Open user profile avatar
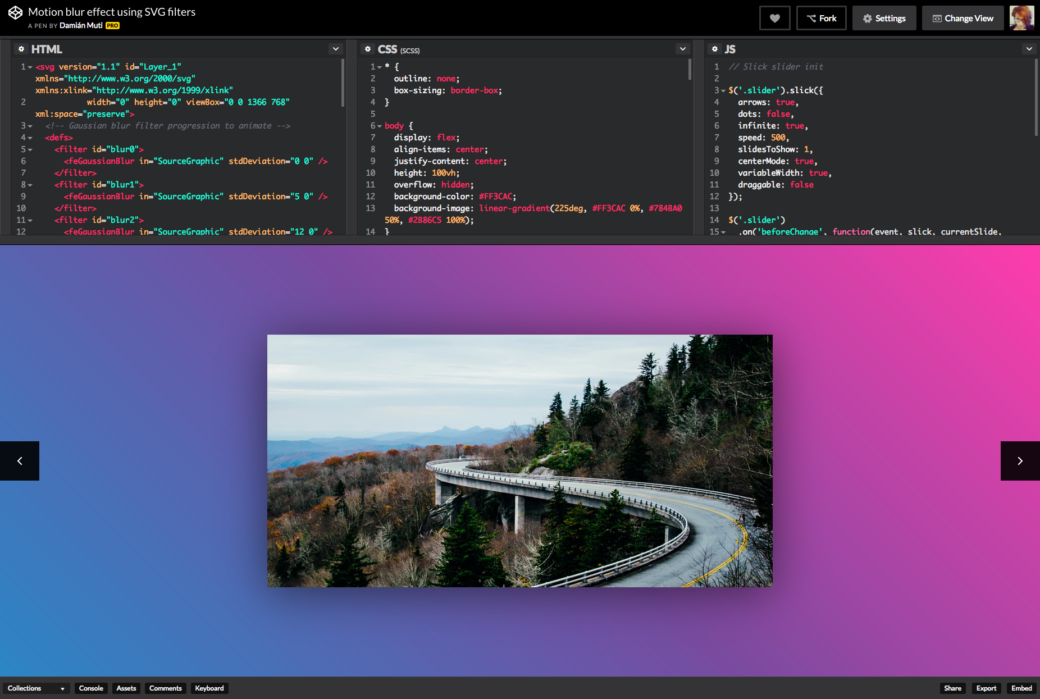Screen dimensions: 1040x699 (x=1021, y=18)
